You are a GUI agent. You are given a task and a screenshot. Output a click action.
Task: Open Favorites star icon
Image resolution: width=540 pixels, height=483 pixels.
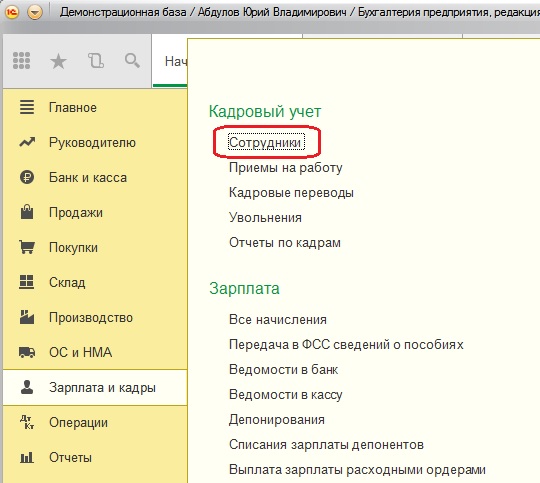(x=58, y=61)
